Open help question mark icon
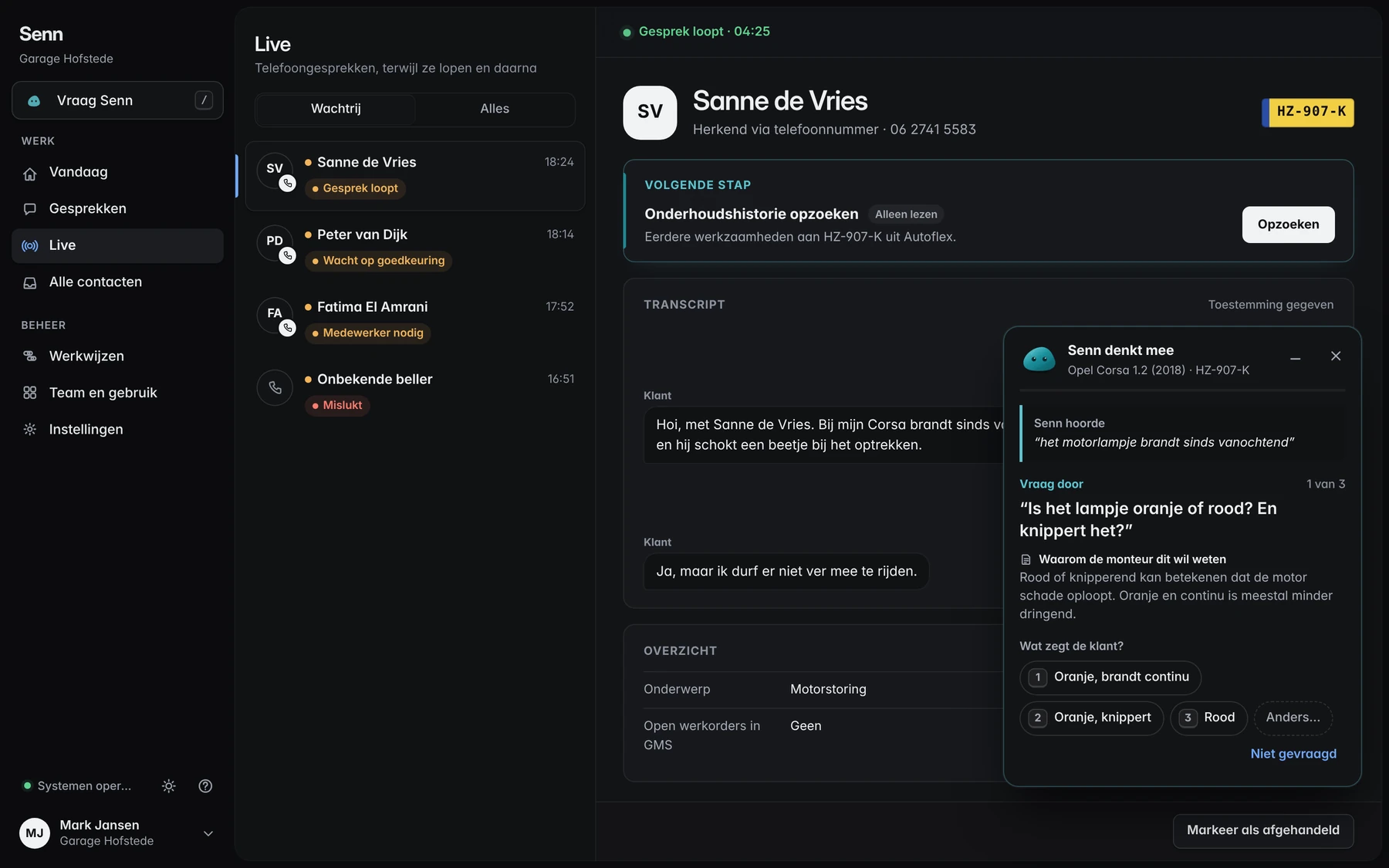 click(x=205, y=786)
